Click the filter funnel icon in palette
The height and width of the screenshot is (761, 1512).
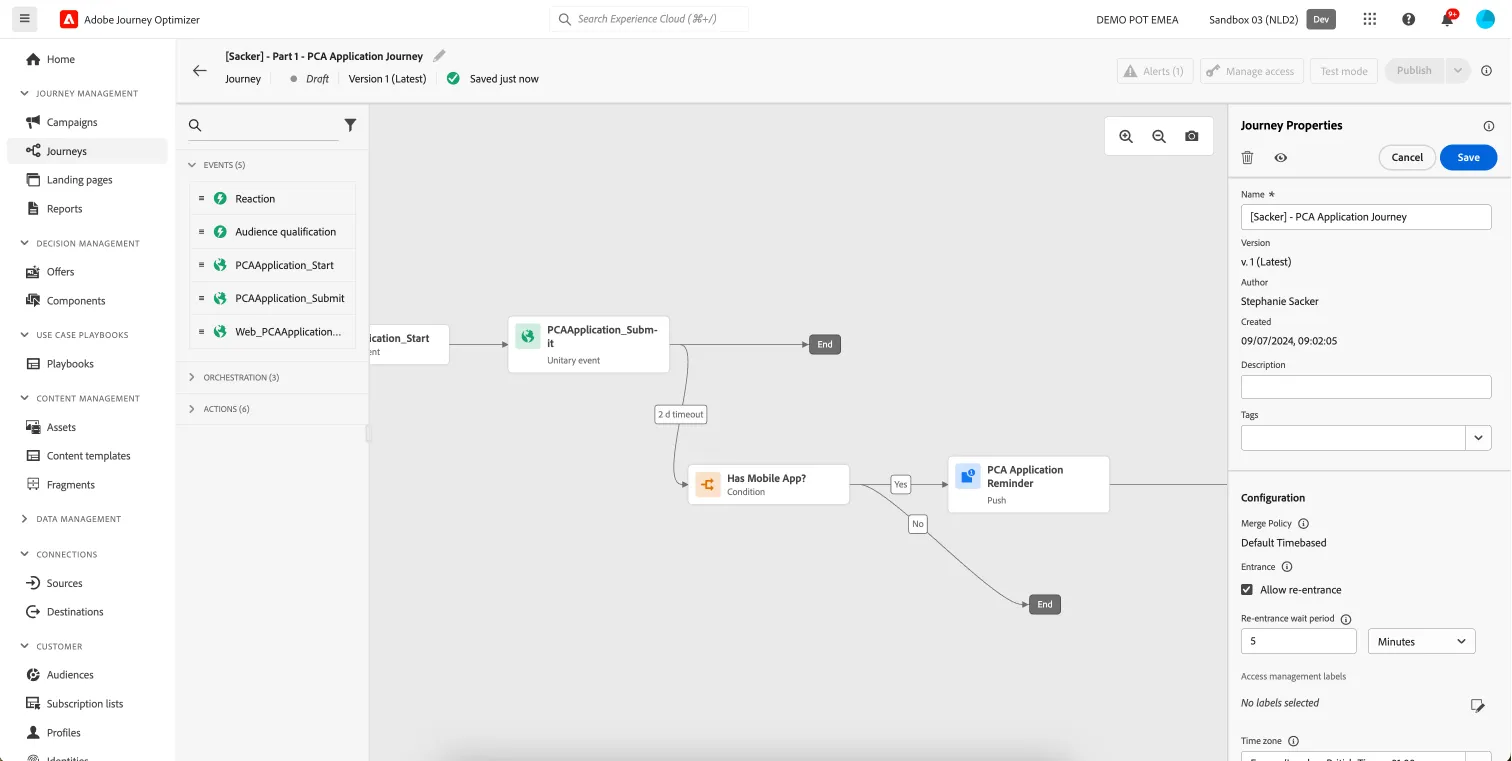(350, 125)
